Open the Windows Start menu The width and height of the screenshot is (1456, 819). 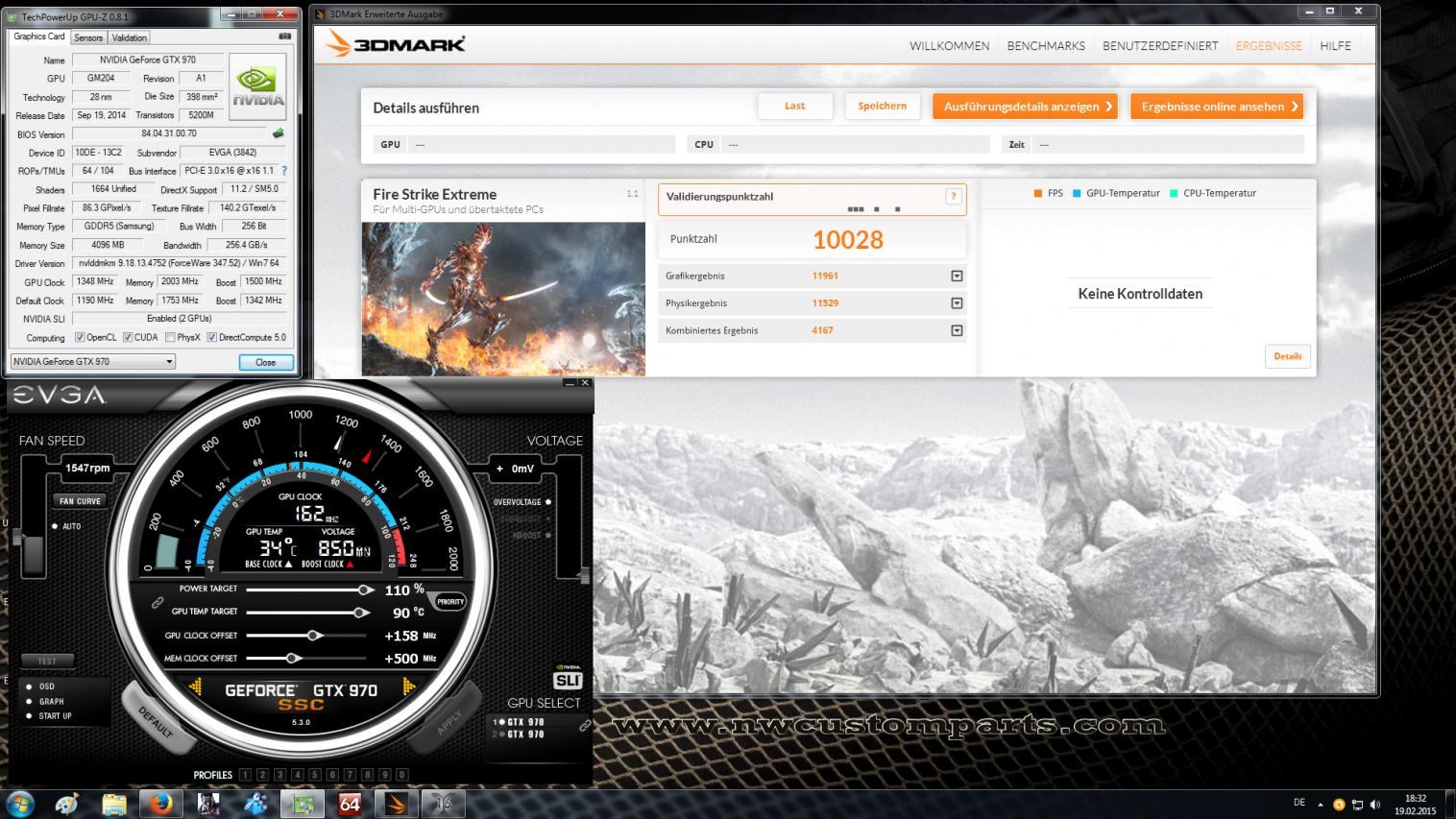pyautogui.click(x=19, y=803)
